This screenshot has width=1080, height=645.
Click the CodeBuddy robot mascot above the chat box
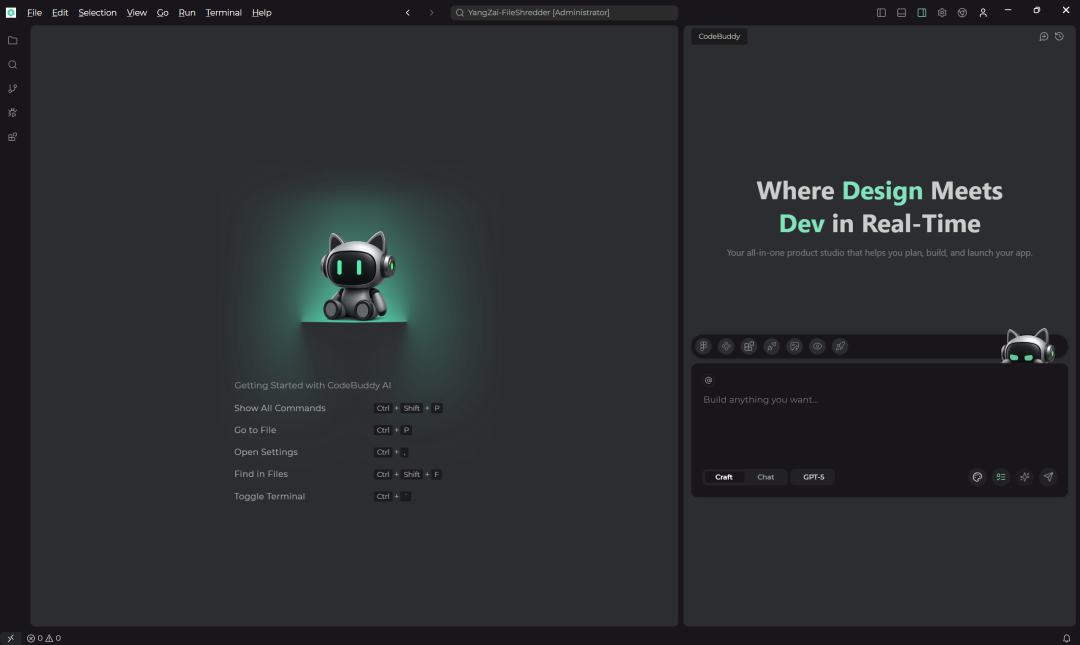[1028, 346]
